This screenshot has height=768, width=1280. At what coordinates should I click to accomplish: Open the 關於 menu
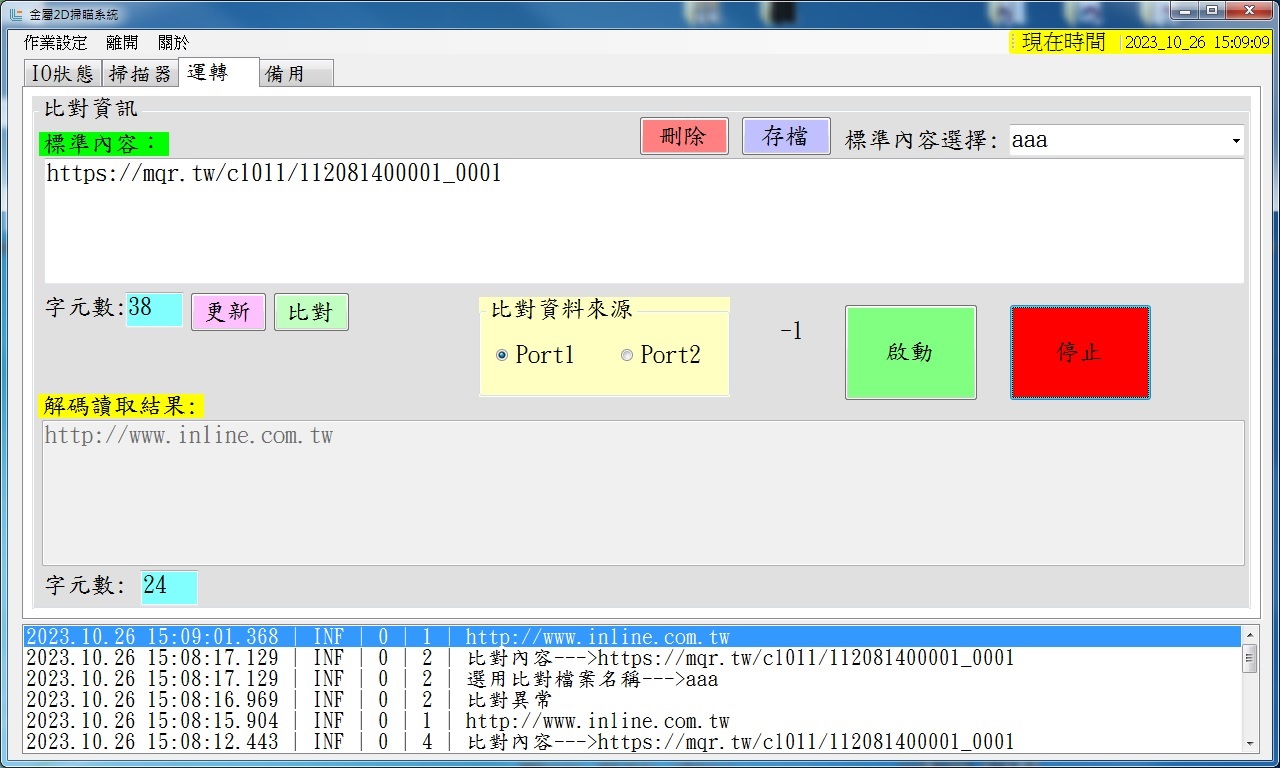(x=172, y=43)
